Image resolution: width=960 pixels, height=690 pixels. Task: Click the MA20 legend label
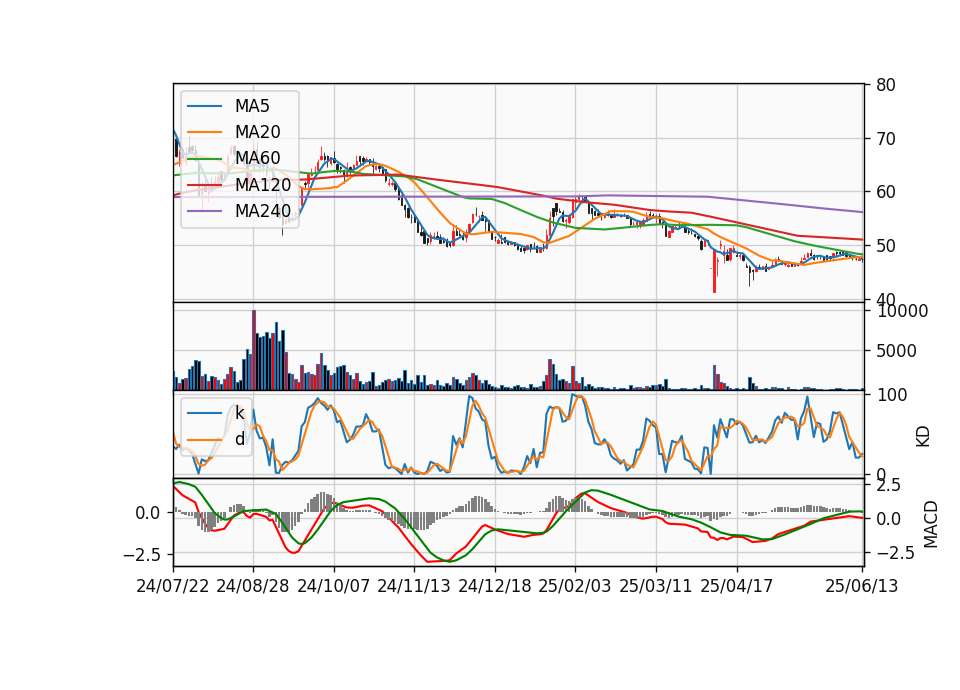point(257,132)
